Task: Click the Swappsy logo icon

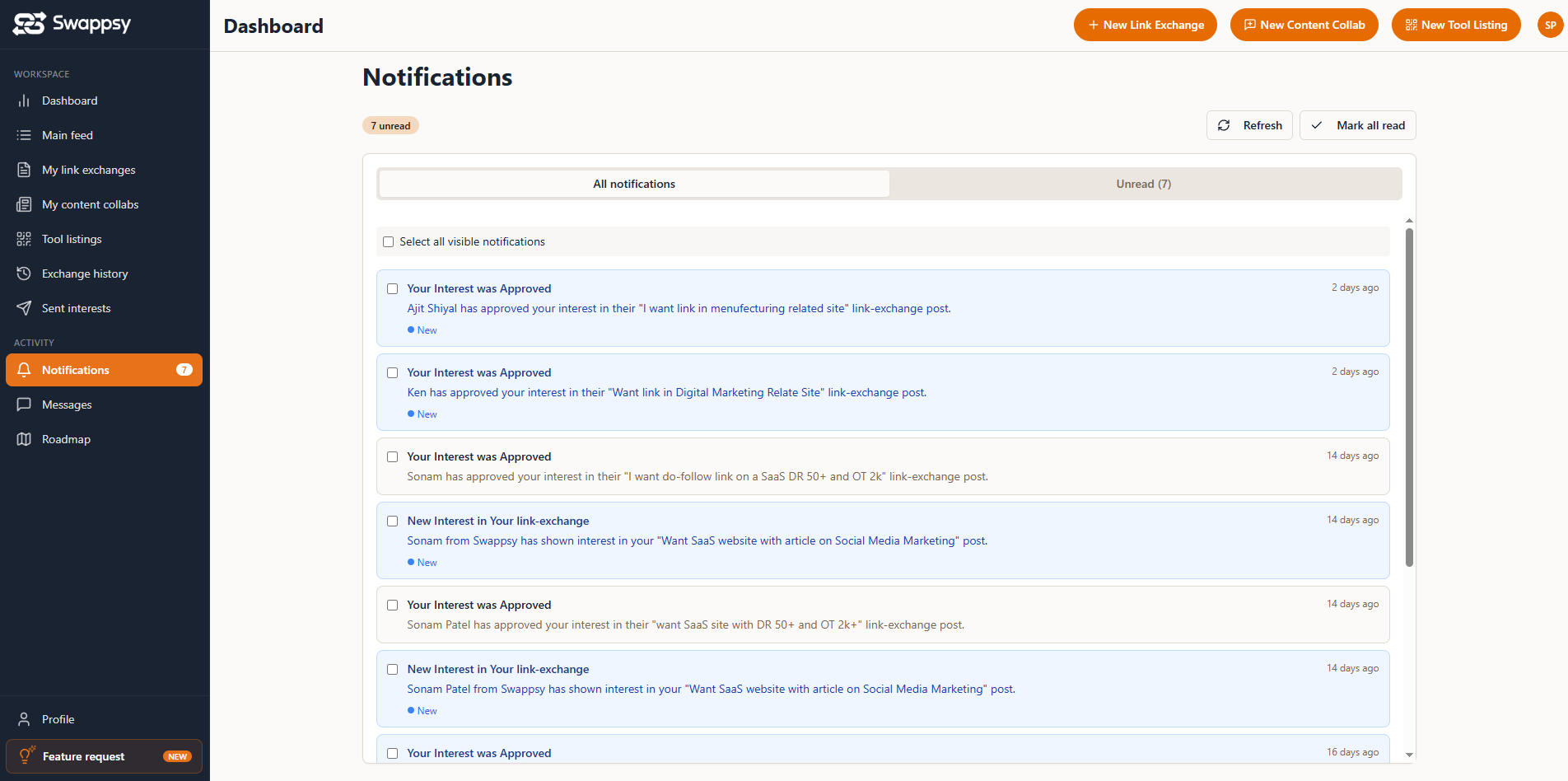Action: point(29,24)
